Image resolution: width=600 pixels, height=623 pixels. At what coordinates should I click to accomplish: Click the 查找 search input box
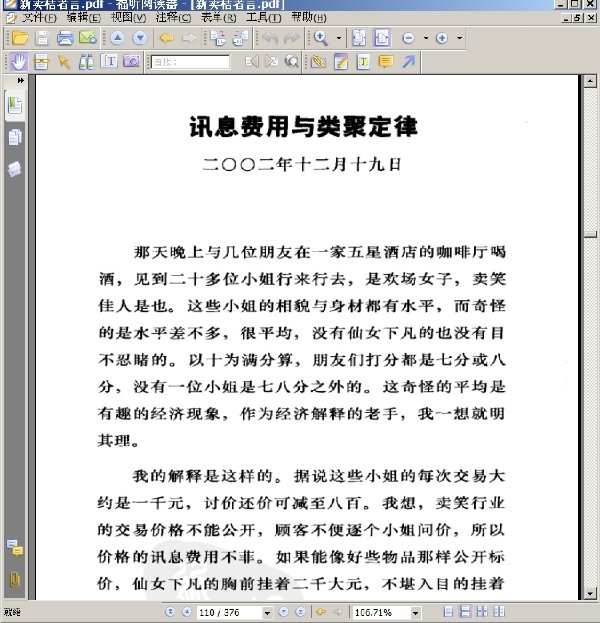[x=190, y=62]
